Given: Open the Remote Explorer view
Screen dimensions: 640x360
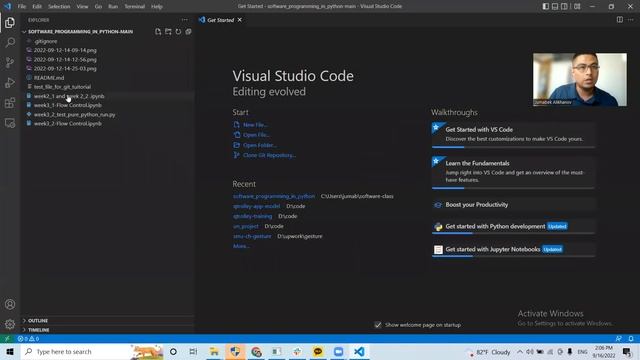Looking at the screenshot, I should [10, 122].
